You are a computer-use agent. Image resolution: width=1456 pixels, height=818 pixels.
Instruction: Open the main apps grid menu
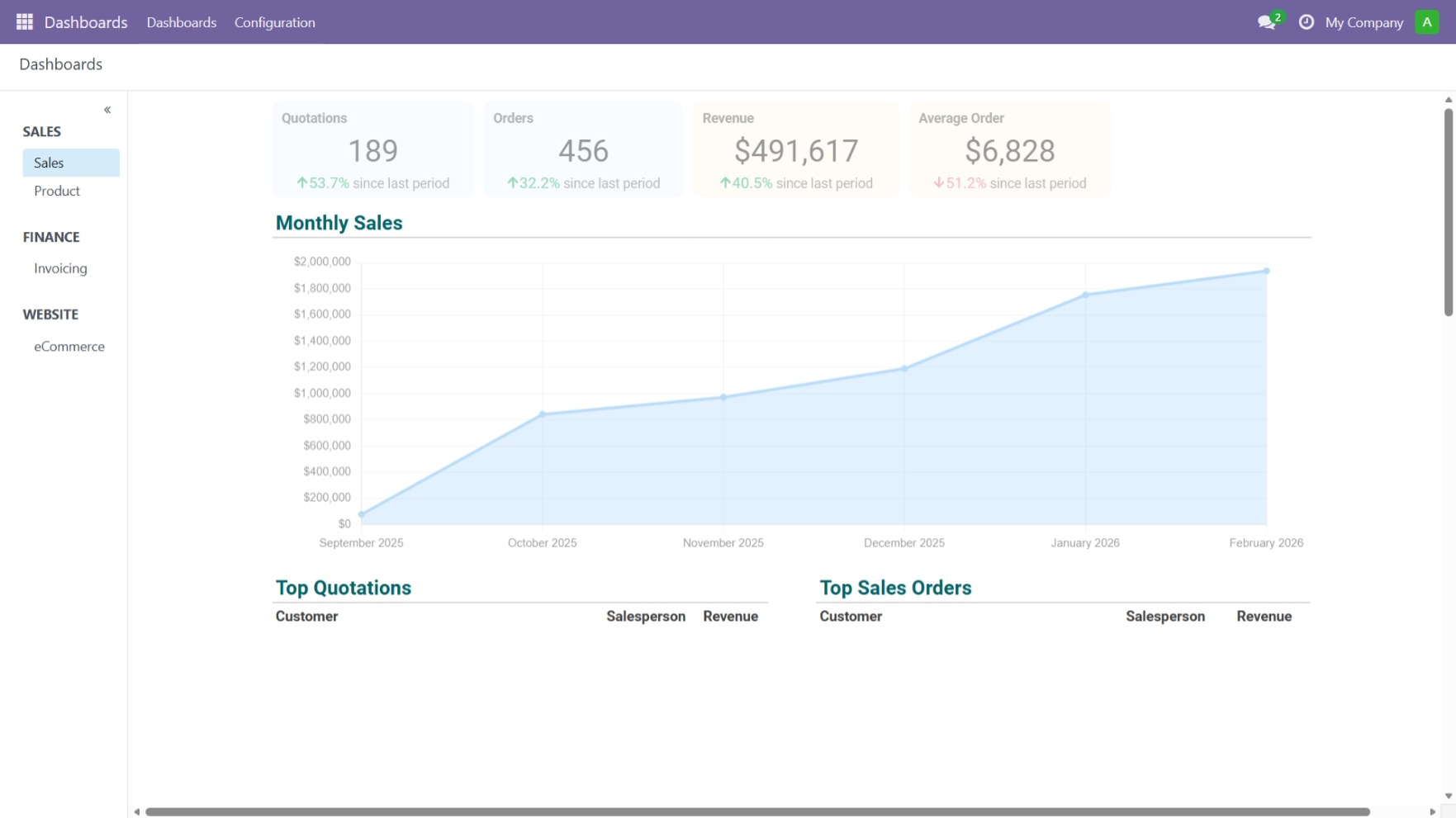coord(24,22)
